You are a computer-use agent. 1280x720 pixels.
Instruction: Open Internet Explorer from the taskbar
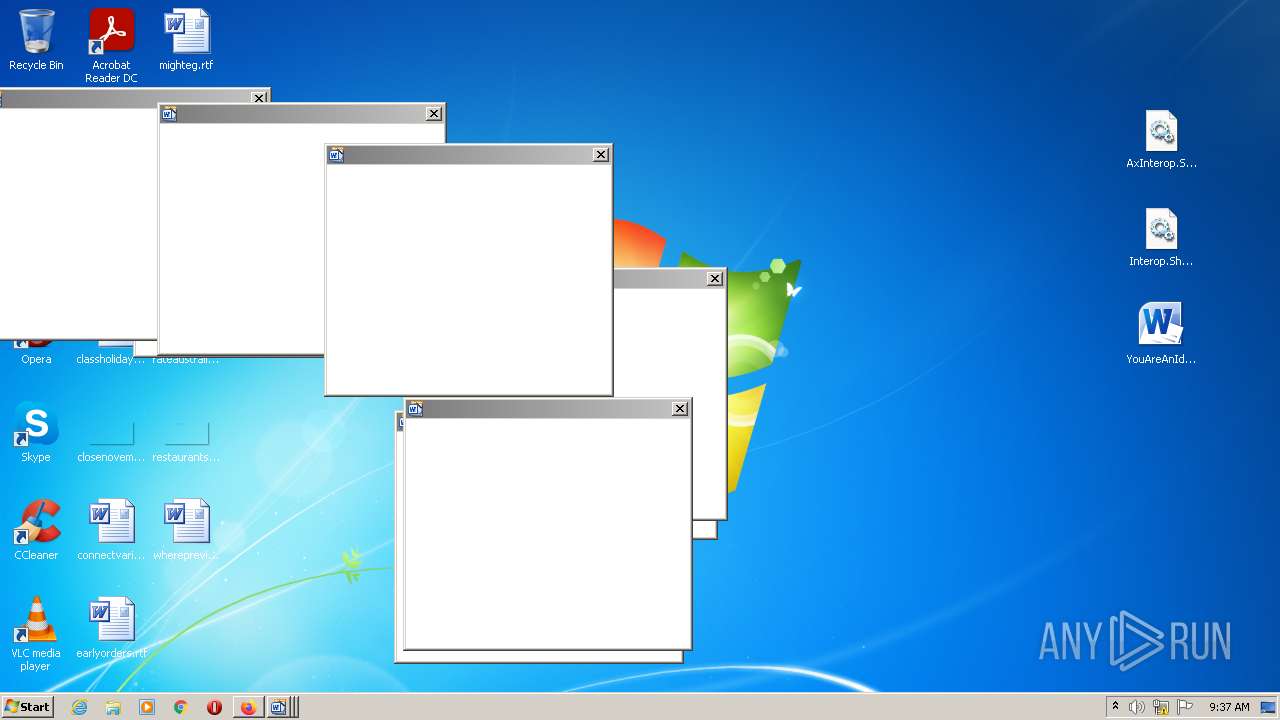tap(80, 707)
